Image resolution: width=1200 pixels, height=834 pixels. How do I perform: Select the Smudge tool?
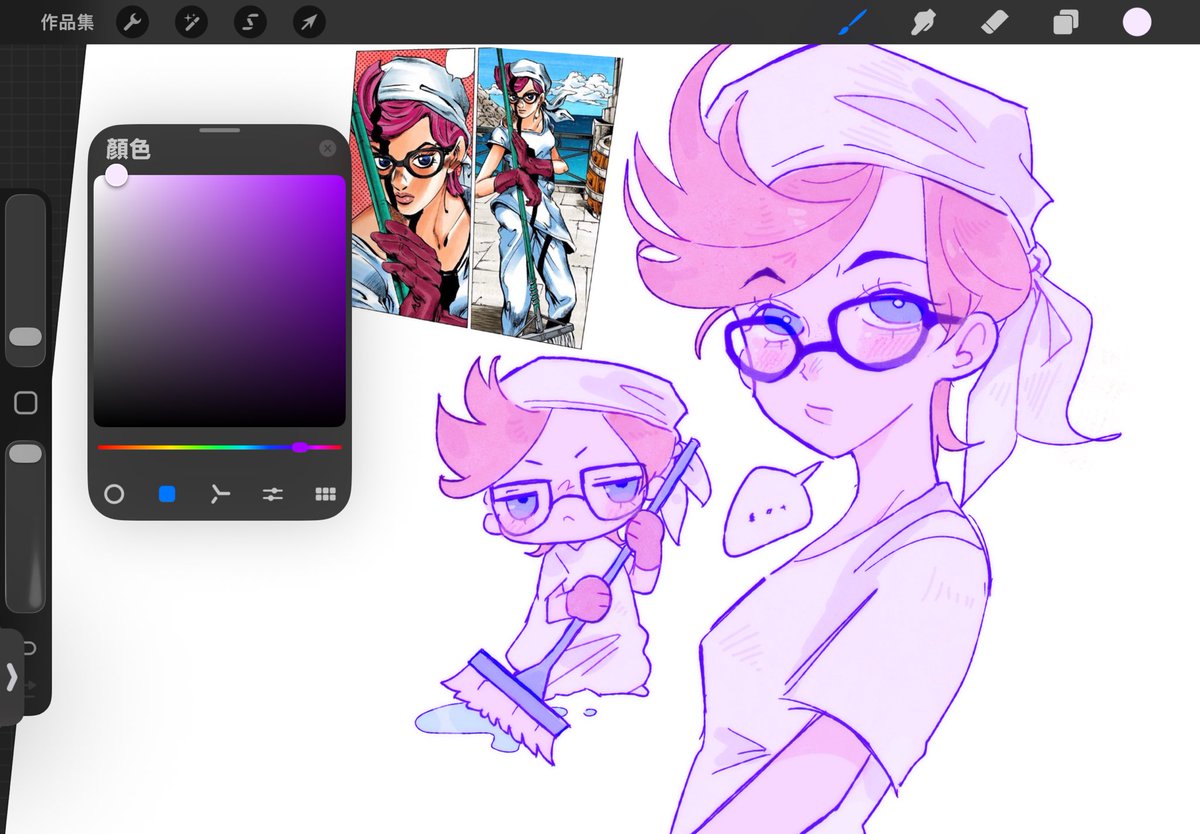tap(923, 22)
